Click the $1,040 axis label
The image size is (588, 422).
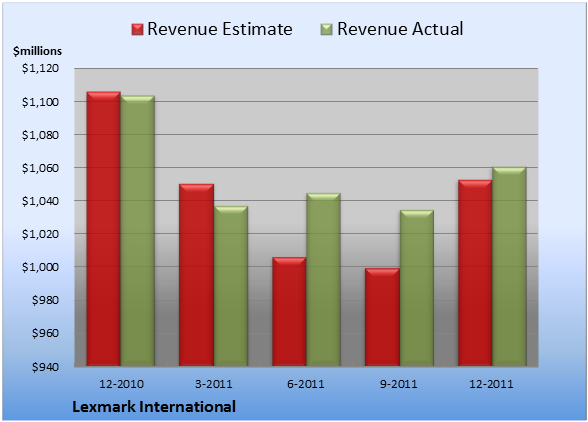point(40,201)
